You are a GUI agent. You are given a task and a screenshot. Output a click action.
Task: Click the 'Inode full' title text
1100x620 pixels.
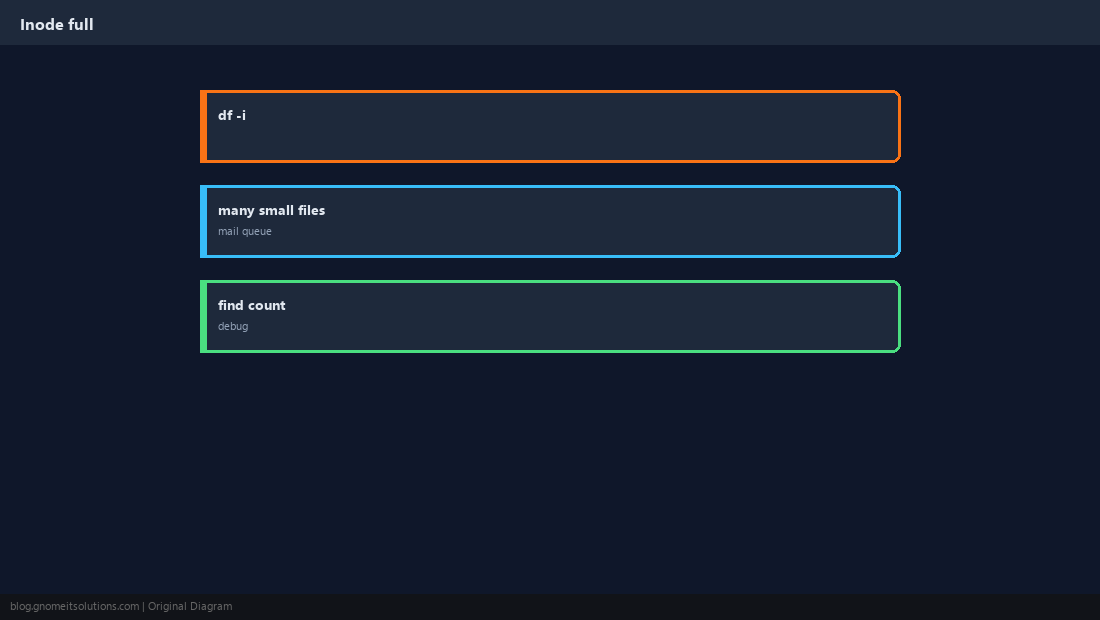(57, 25)
